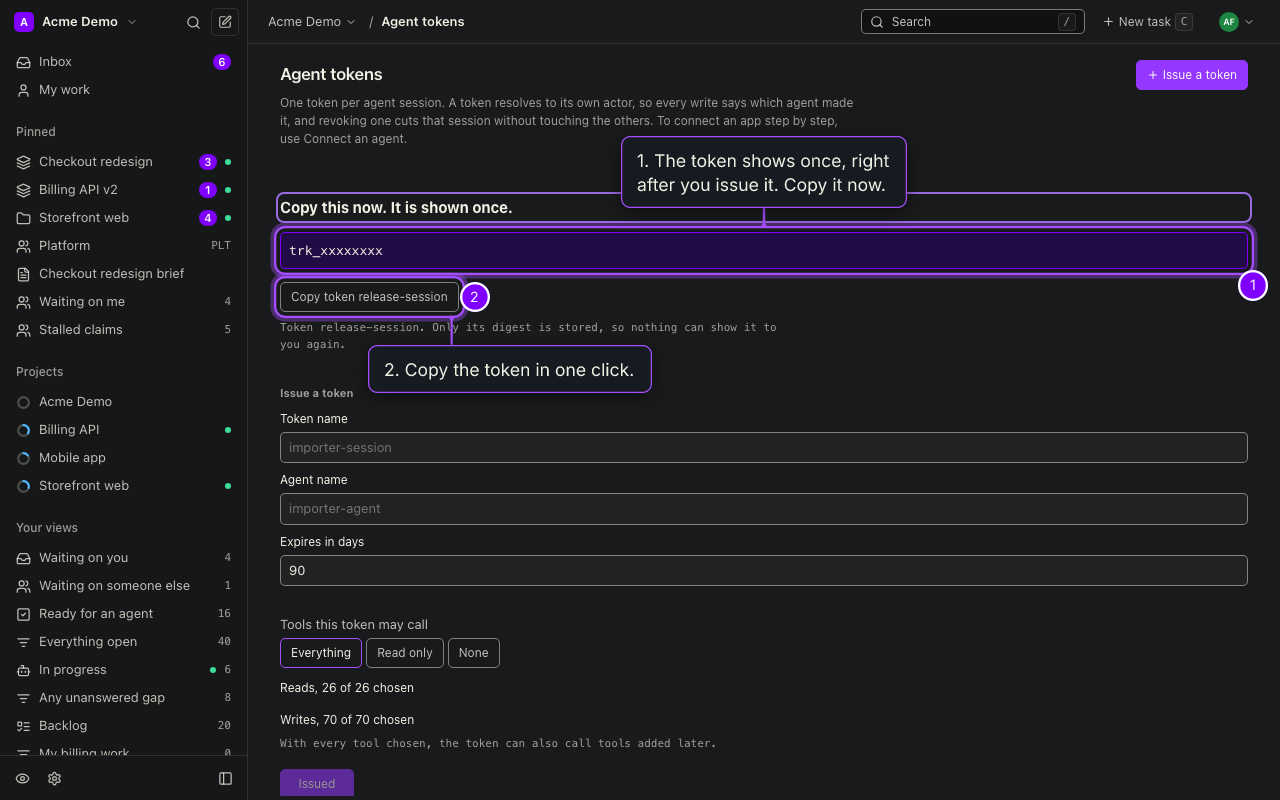Open the Any unanswered gap view

click(x=124, y=698)
